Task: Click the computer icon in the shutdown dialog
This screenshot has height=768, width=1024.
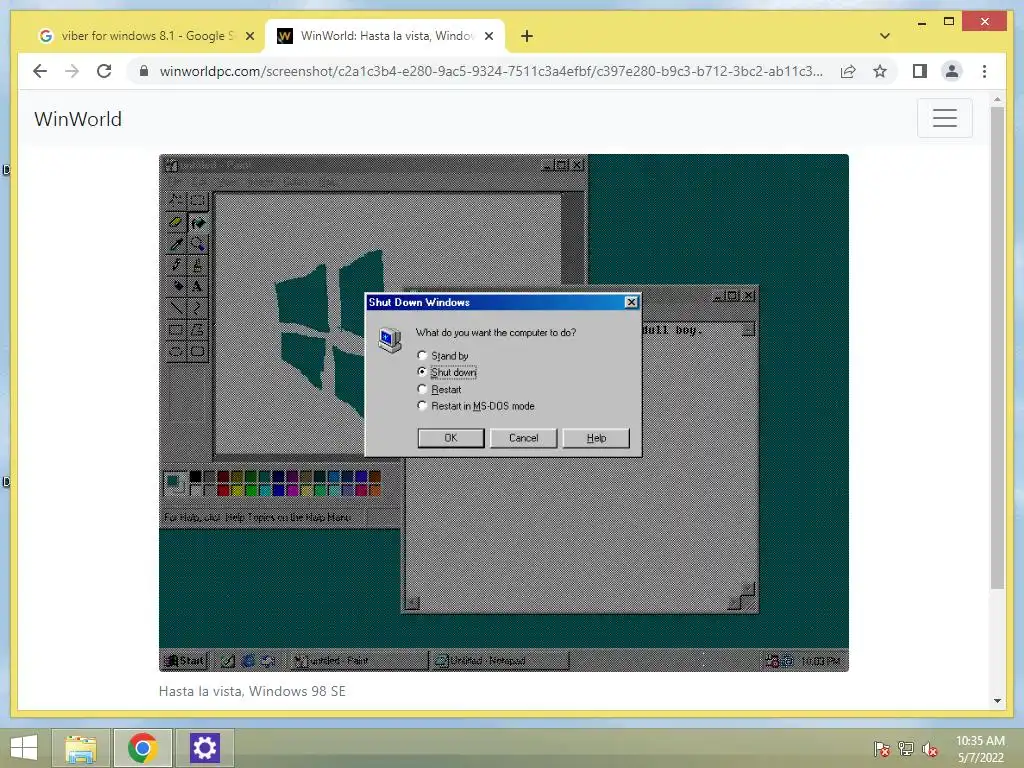Action: [x=390, y=340]
